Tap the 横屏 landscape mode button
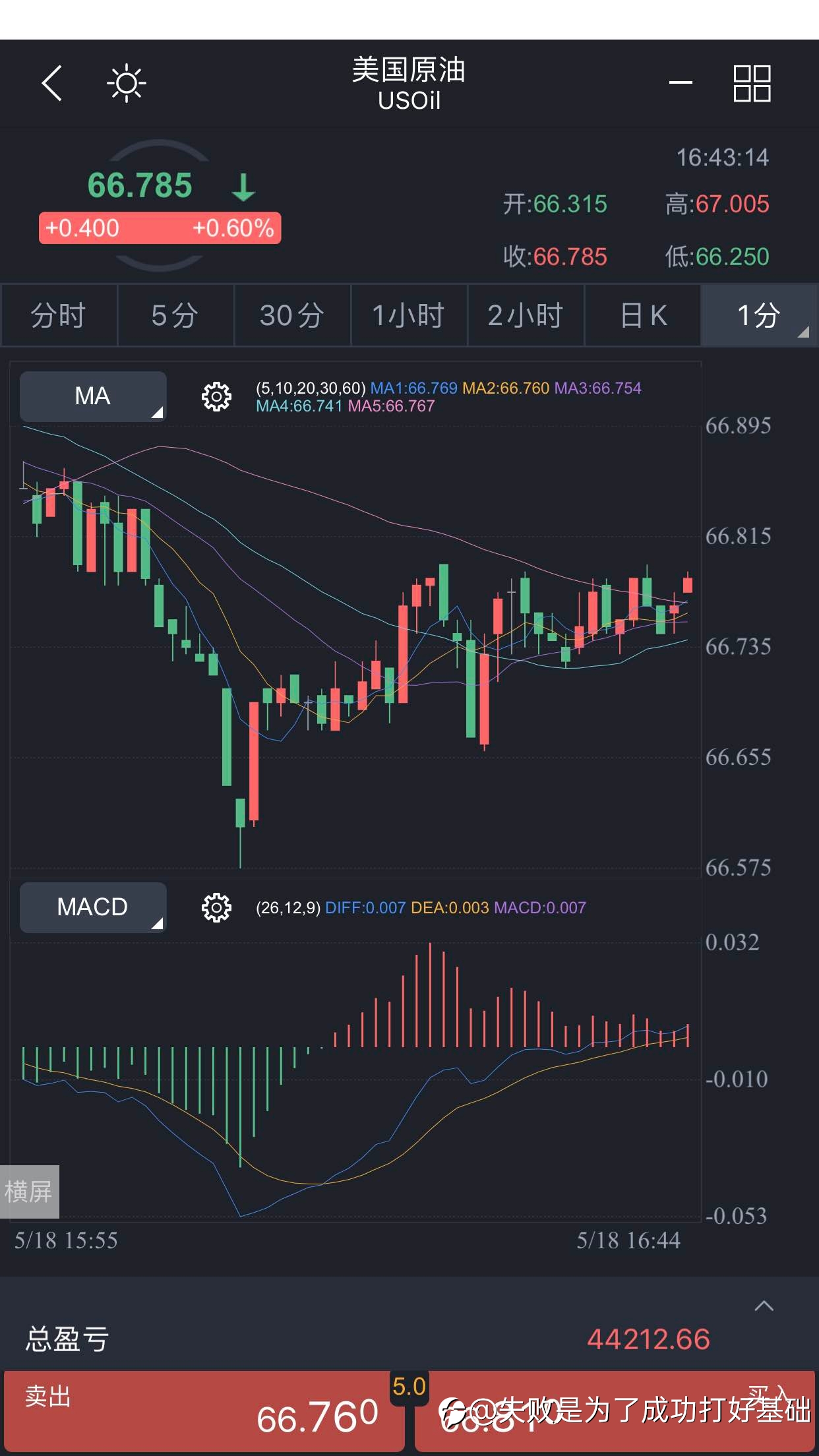819x1456 pixels. click(x=29, y=1192)
